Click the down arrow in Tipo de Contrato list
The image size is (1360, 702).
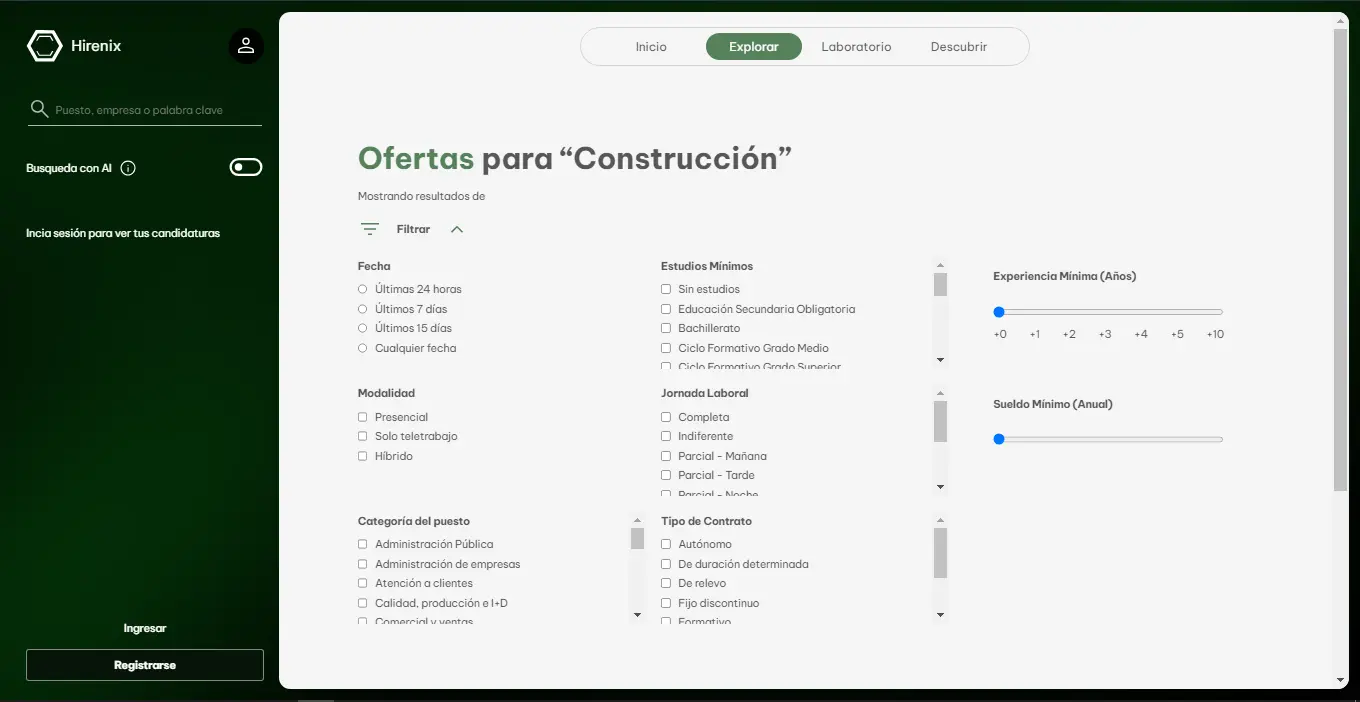pyautogui.click(x=940, y=614)
